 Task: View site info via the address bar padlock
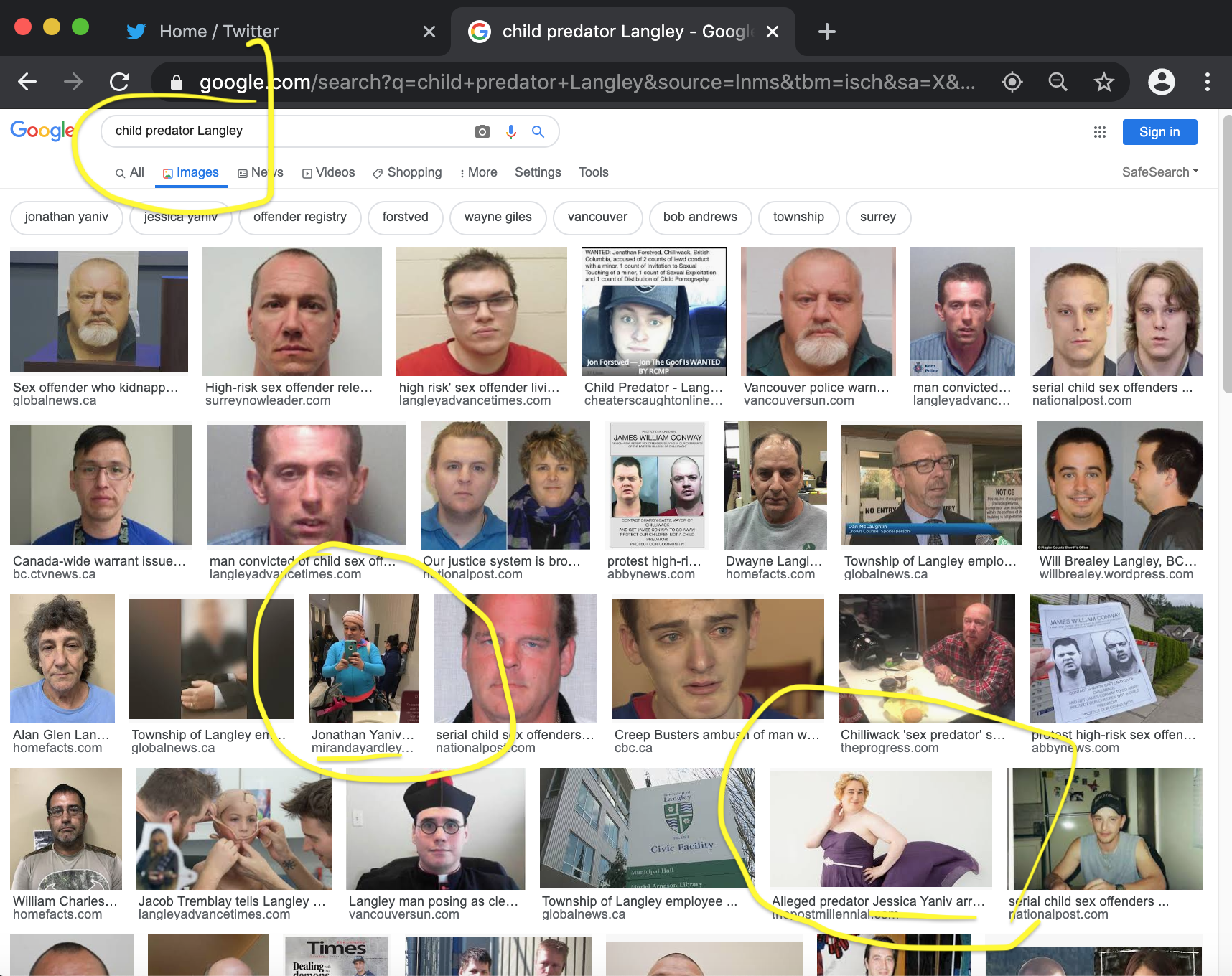pyautogui.click(x=177, y=83)
